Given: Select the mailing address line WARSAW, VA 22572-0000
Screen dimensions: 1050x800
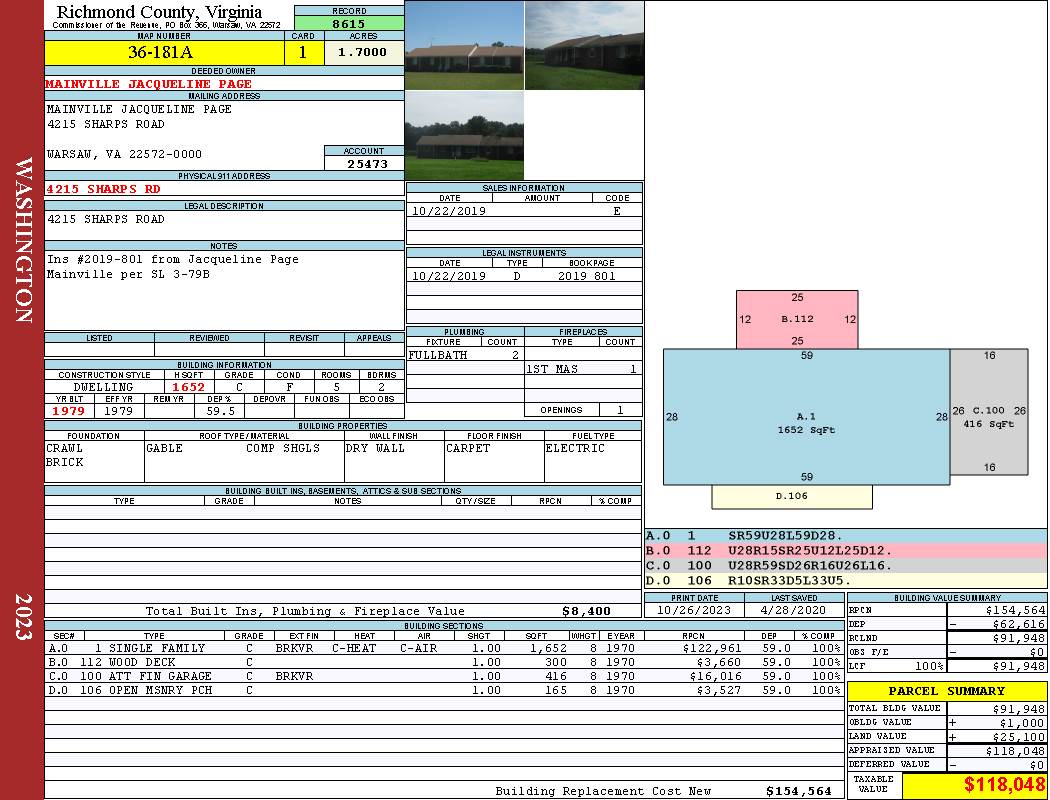Looking at the screenshot, I should pyautogui.click(x=124, y=154).
